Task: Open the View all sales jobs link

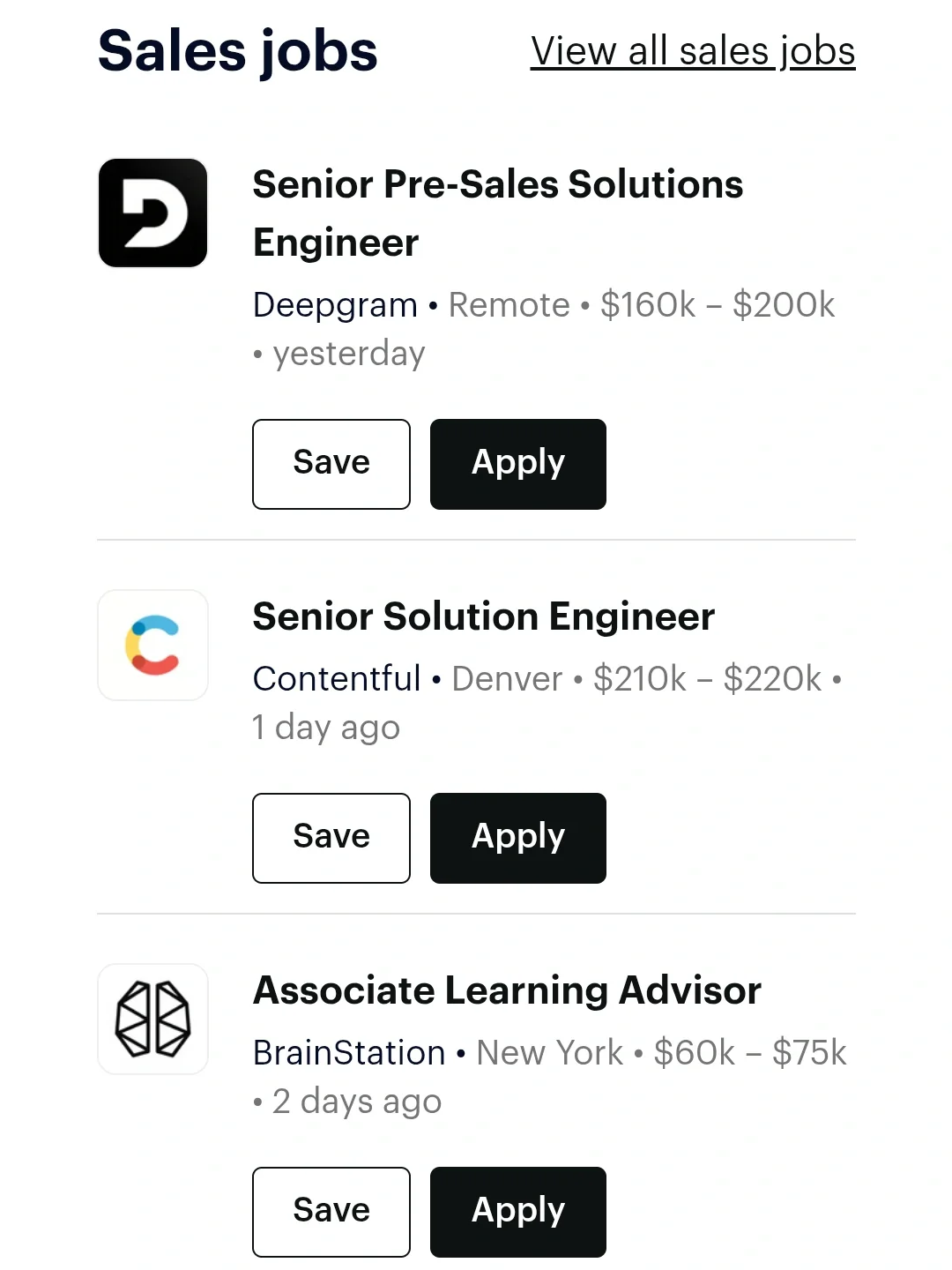Action: pos(693,51)
